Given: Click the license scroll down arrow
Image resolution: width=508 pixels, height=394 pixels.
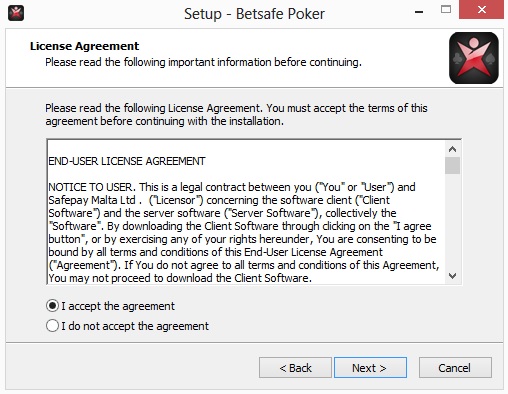Looking at the screenshot, I should 452,276.
